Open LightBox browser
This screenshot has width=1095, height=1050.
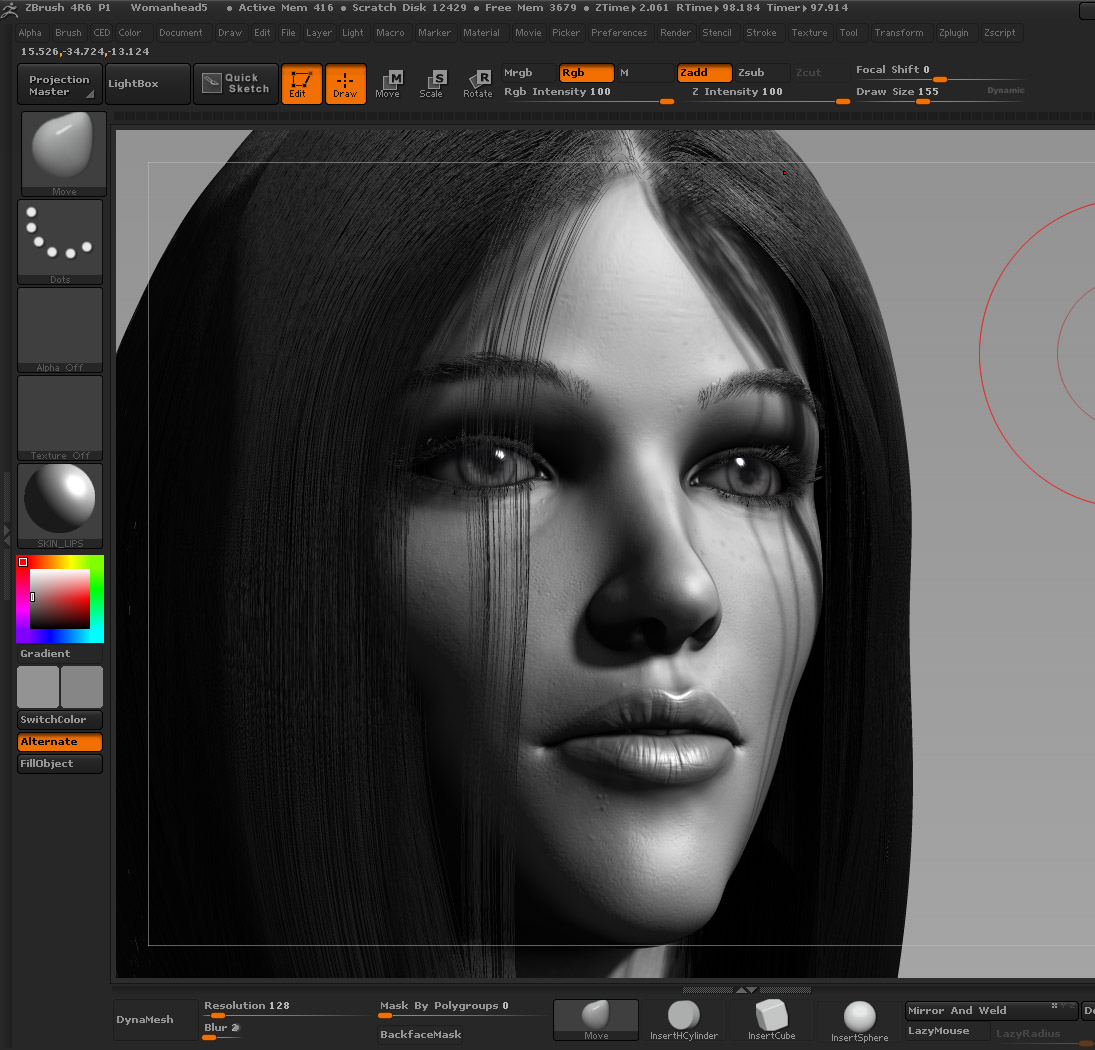click(148, 84)
